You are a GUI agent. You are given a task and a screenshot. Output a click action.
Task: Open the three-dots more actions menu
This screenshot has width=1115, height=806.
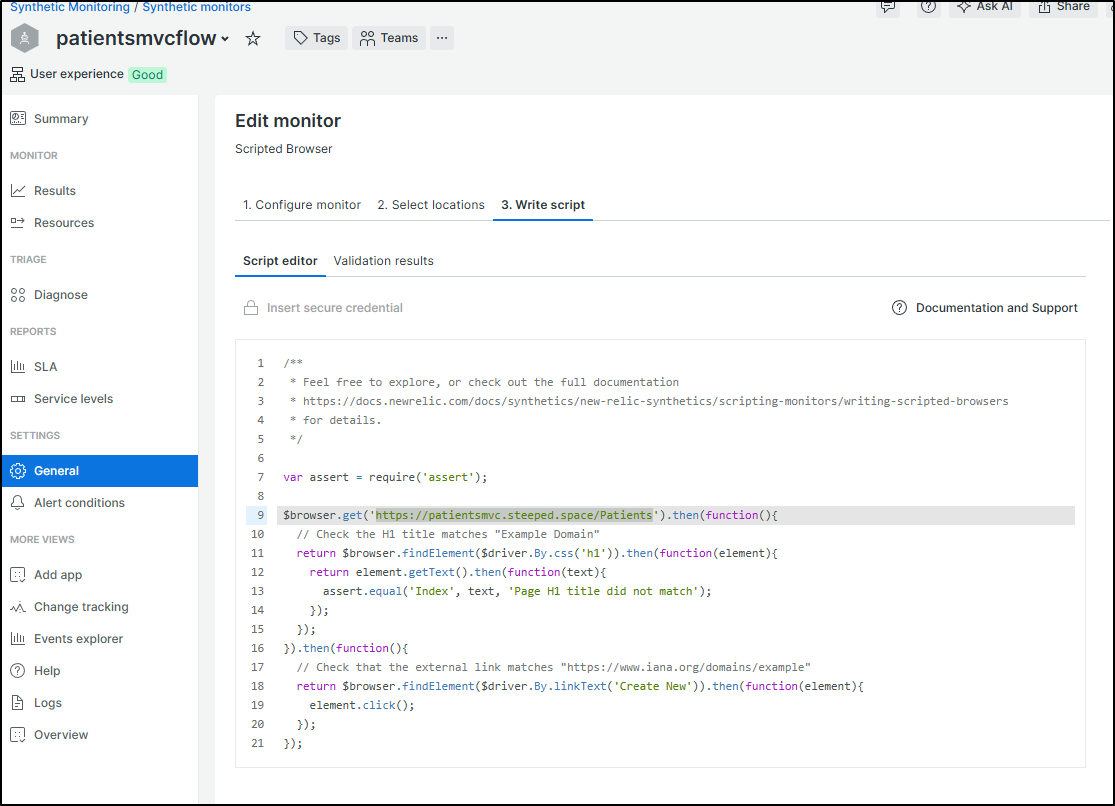click(442, 38)
